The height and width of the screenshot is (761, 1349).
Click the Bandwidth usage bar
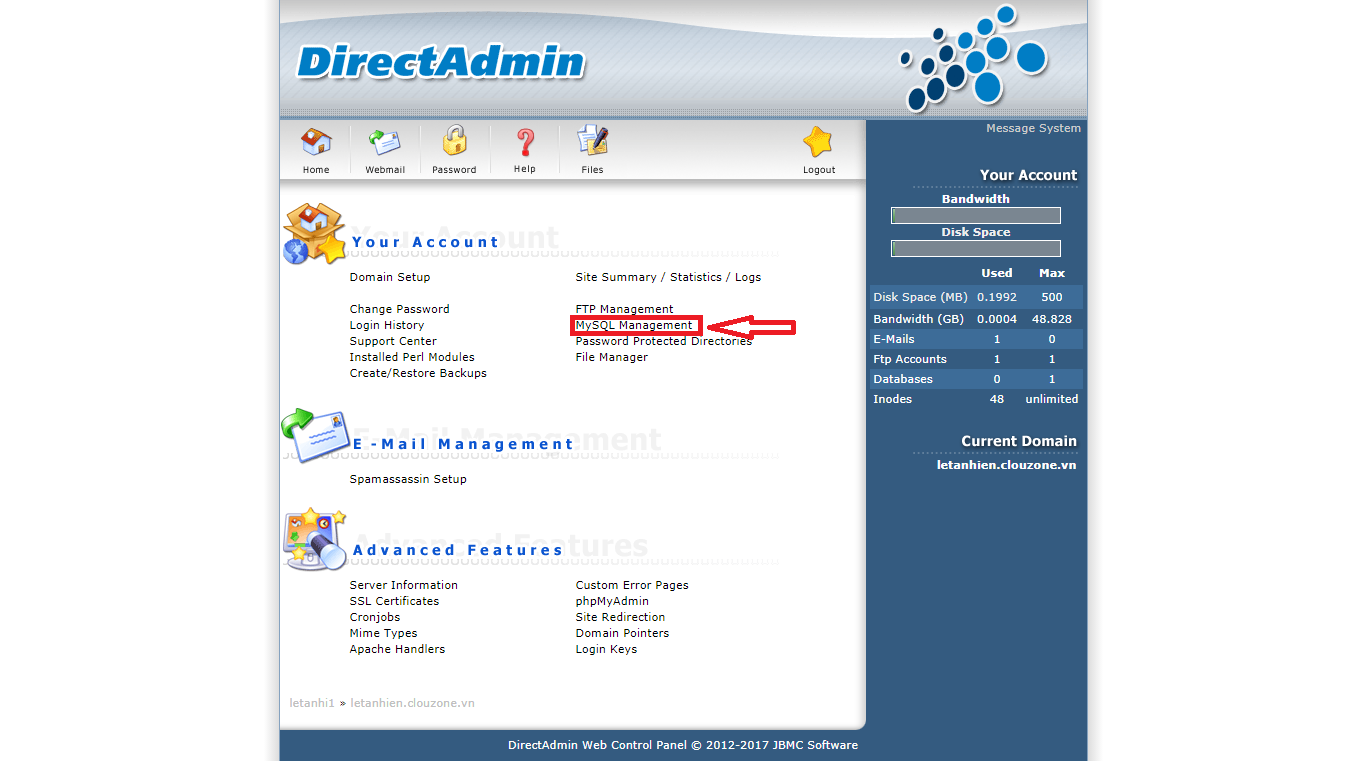[975, 214]
